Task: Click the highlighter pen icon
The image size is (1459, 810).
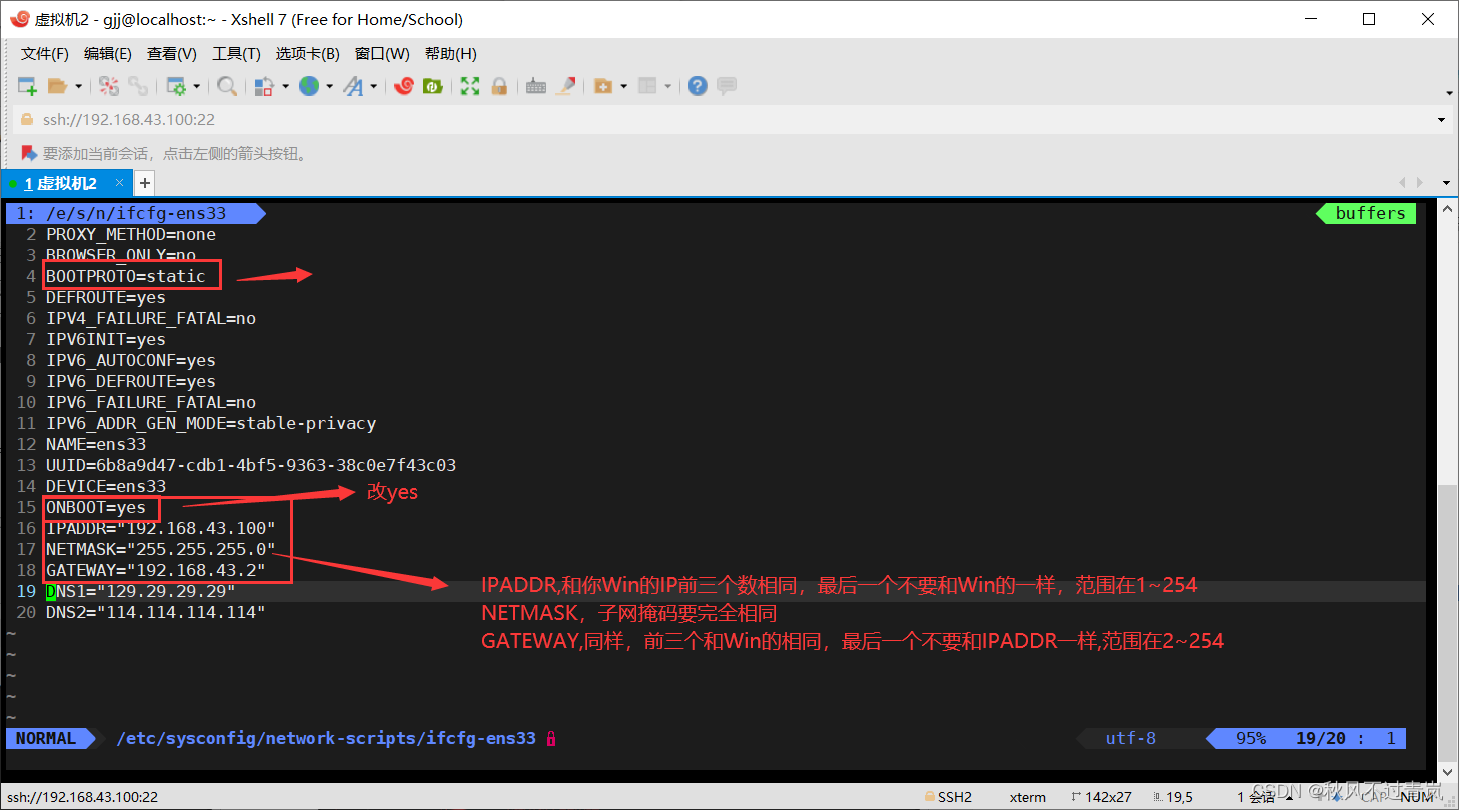Action: coord(566,86)
